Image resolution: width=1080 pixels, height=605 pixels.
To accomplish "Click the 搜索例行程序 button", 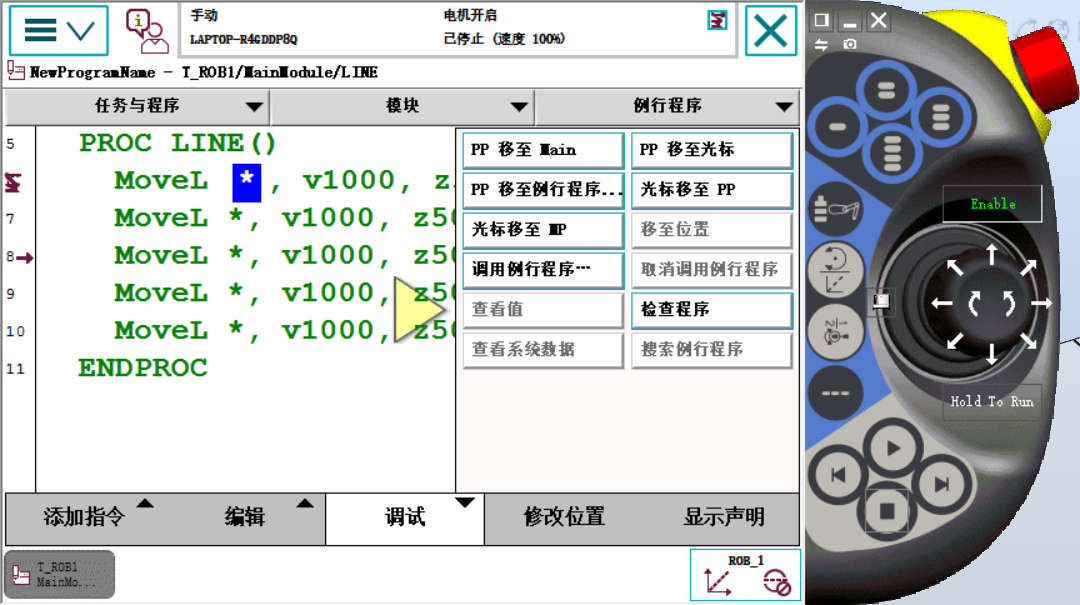I will 711,350.
